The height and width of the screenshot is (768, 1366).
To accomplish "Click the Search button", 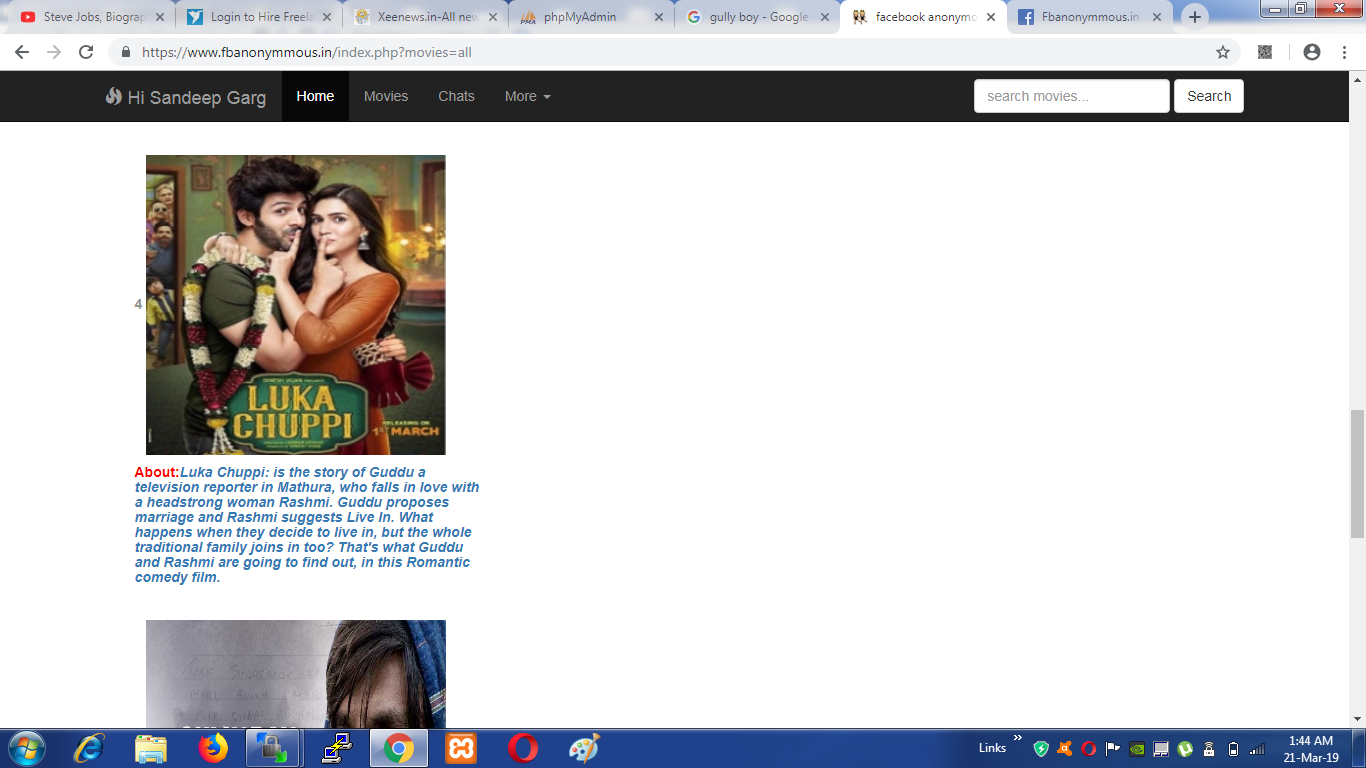I will pos(1209,96).
